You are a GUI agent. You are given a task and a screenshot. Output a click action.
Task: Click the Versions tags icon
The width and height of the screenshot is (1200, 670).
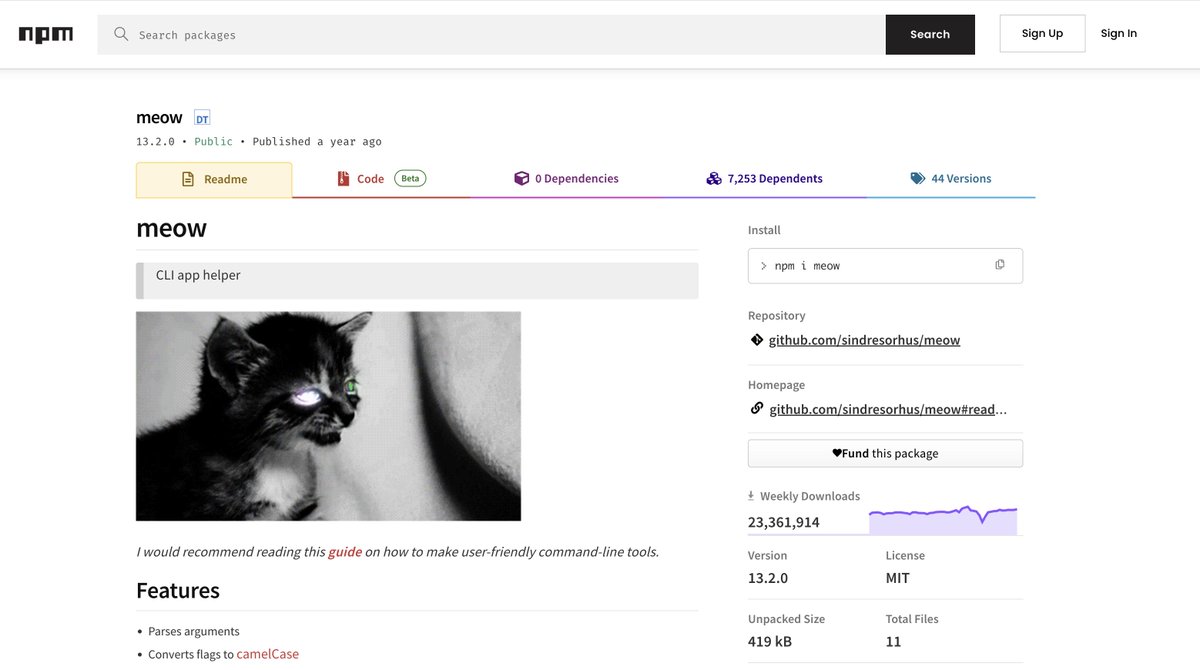click(918, 178)
